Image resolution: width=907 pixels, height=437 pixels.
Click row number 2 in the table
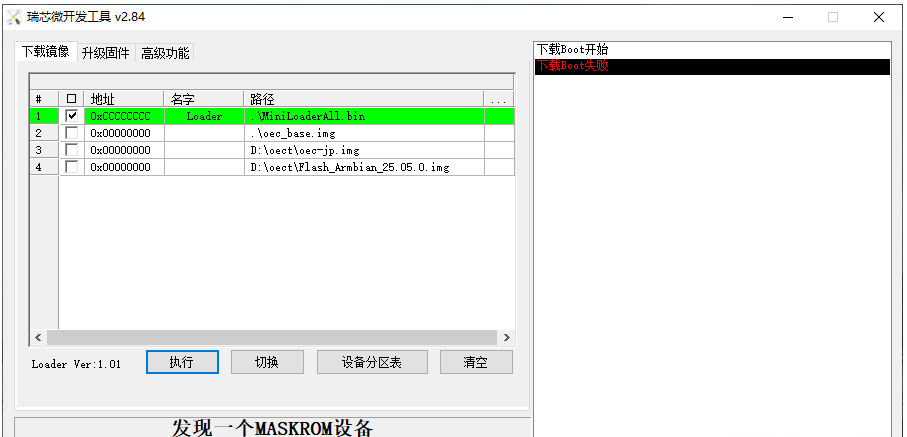pyautogui.click(x=44, y=133)
